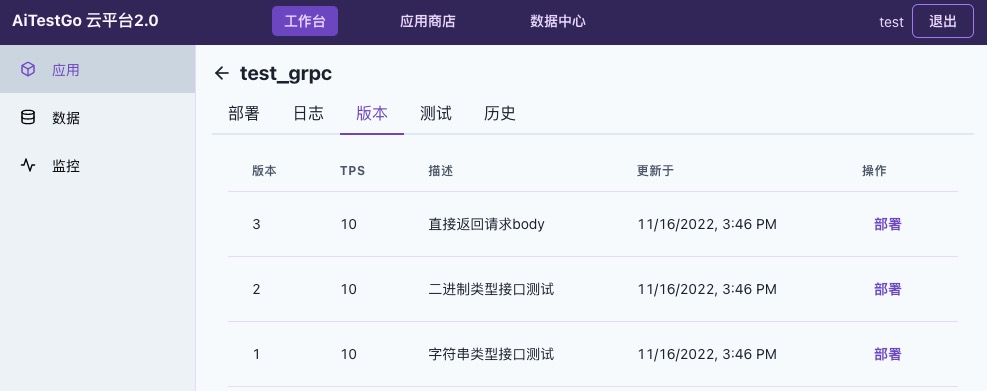987x391 pixels.
Task: Open the 工作台 navigation item
Action: [305, 21]
